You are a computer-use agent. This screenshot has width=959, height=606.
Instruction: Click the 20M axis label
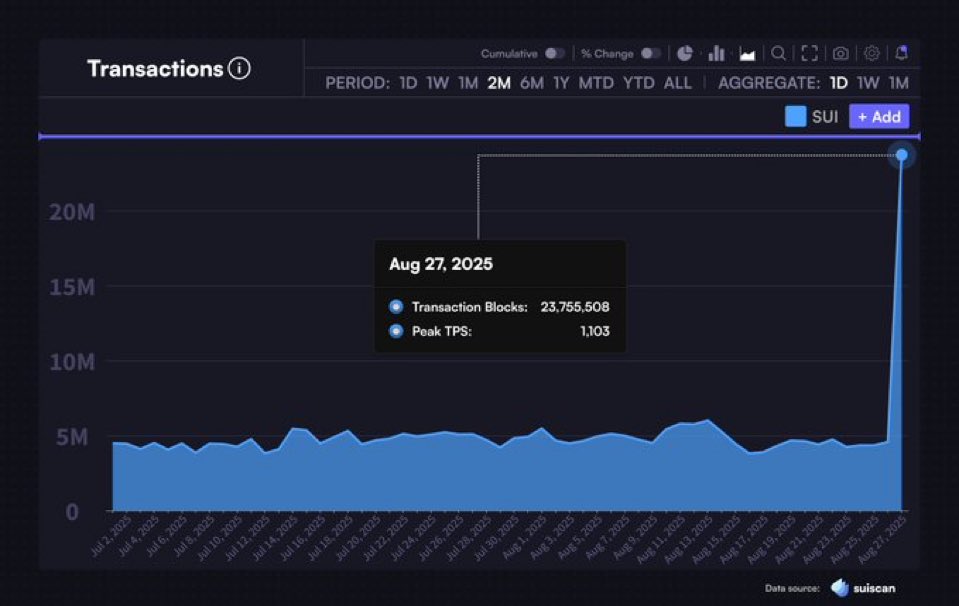click(x=72, y=212)
